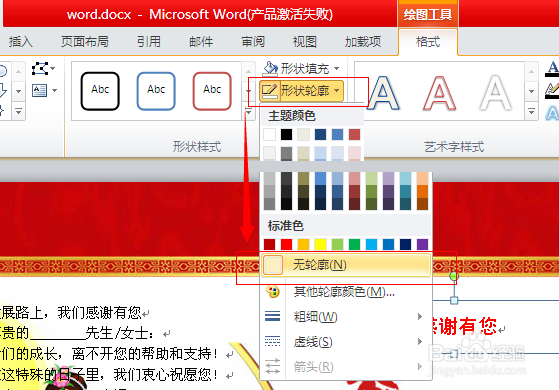Expand the Text Box dropdown arrow
Image resolution: width=559 pixels, height=390 pixels.
54,91
